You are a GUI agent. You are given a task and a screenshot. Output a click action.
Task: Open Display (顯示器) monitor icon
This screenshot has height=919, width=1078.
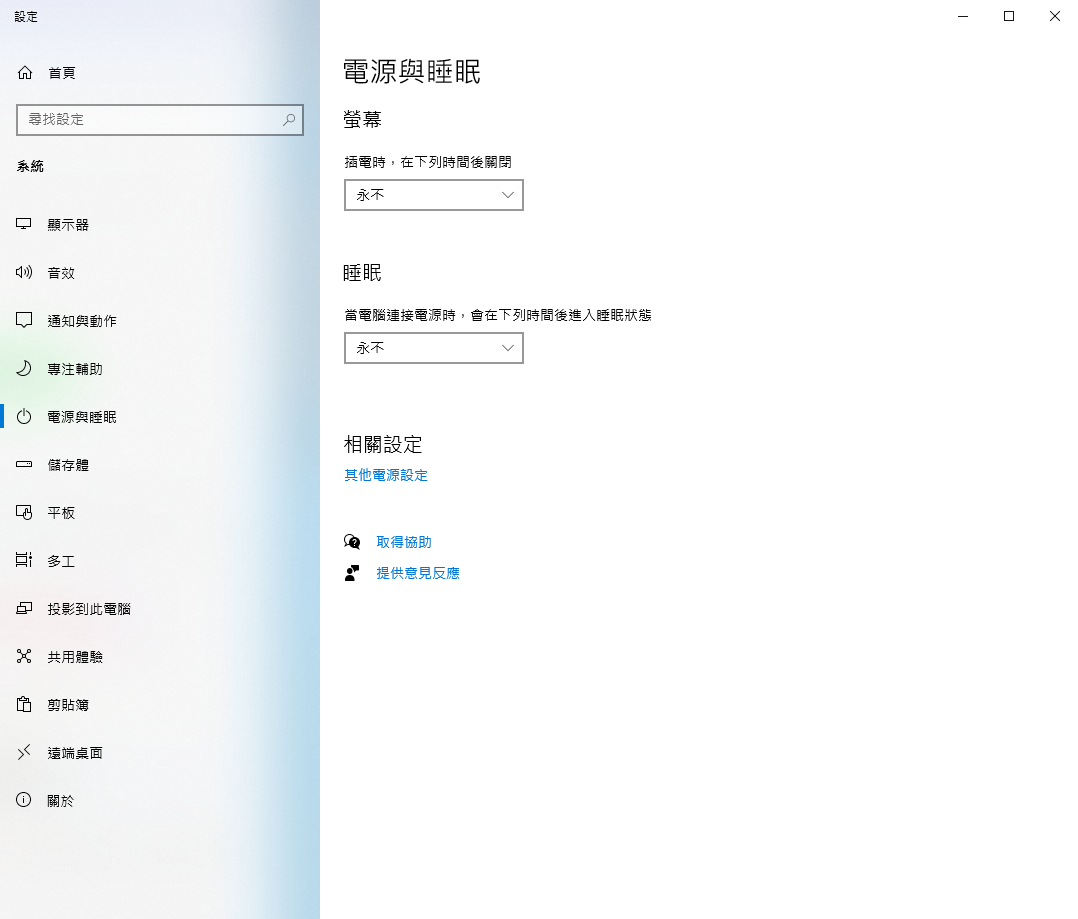[25, 225]
